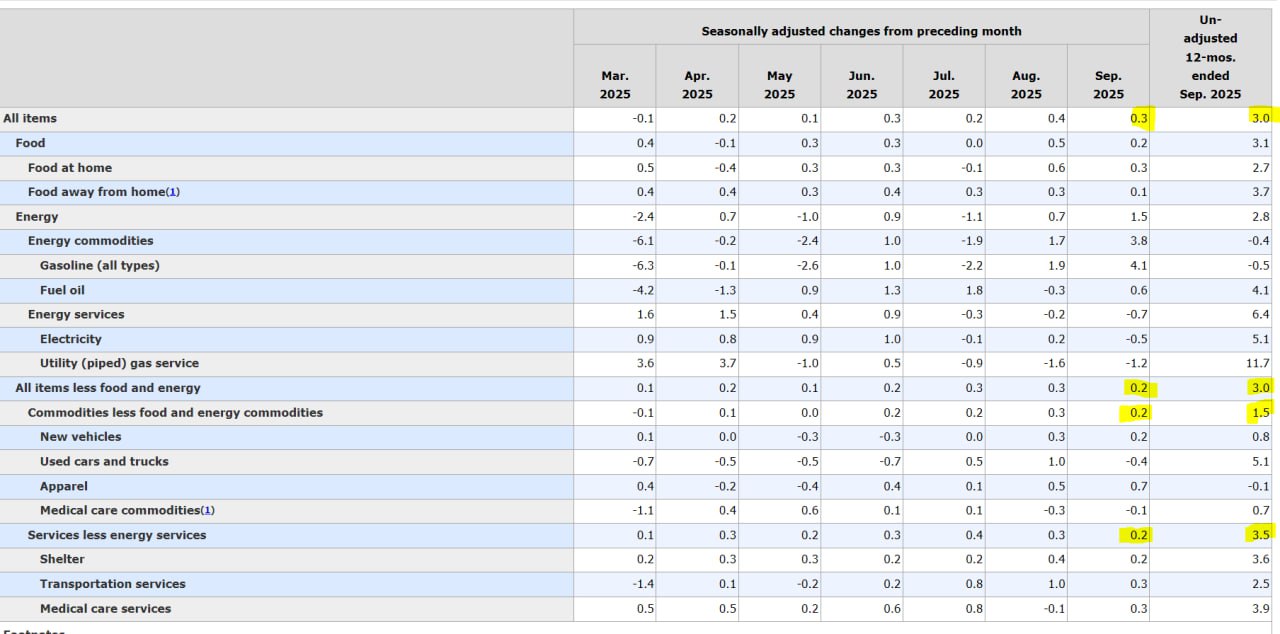Select the 11.7 value for Utility gas service
This screenshot has height=634, width=1280.
(x=1258, y=363)
